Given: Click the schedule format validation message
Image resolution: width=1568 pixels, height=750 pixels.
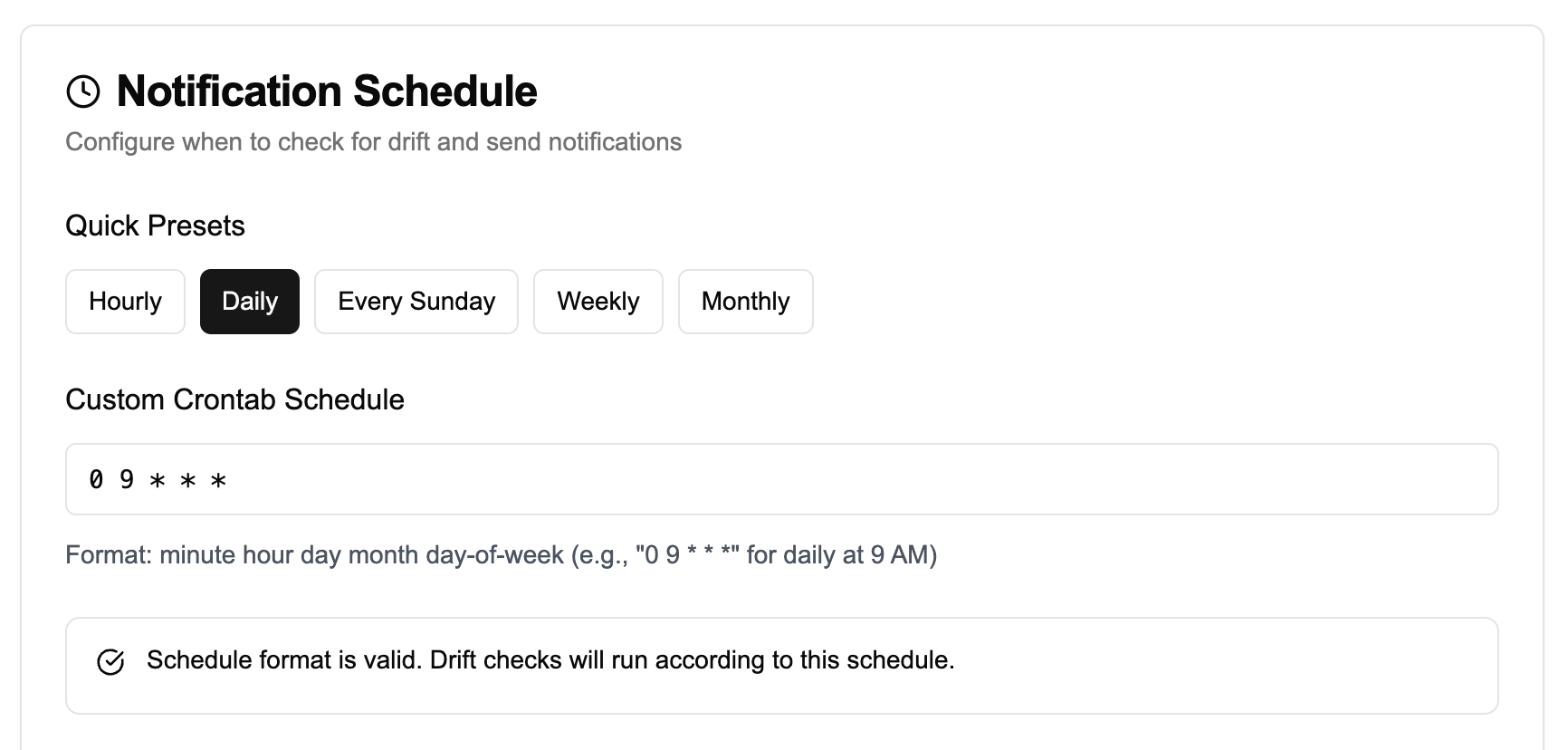Looking at the screenshot, I should pyautogui.click(x=551, y=660).
